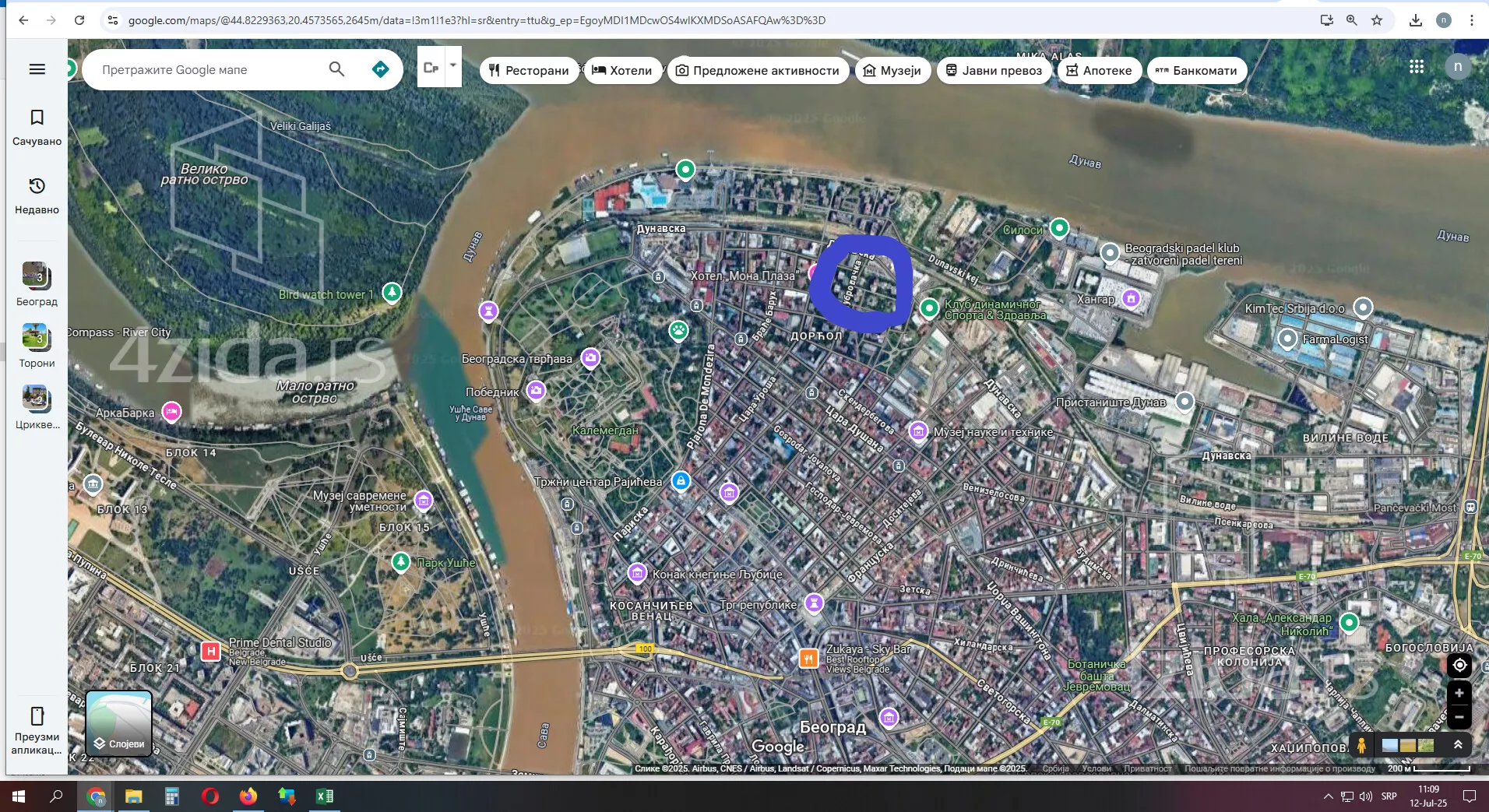
Task: Click the Пристаниште Дунав marker
Action: click(x=1185, y=402)
